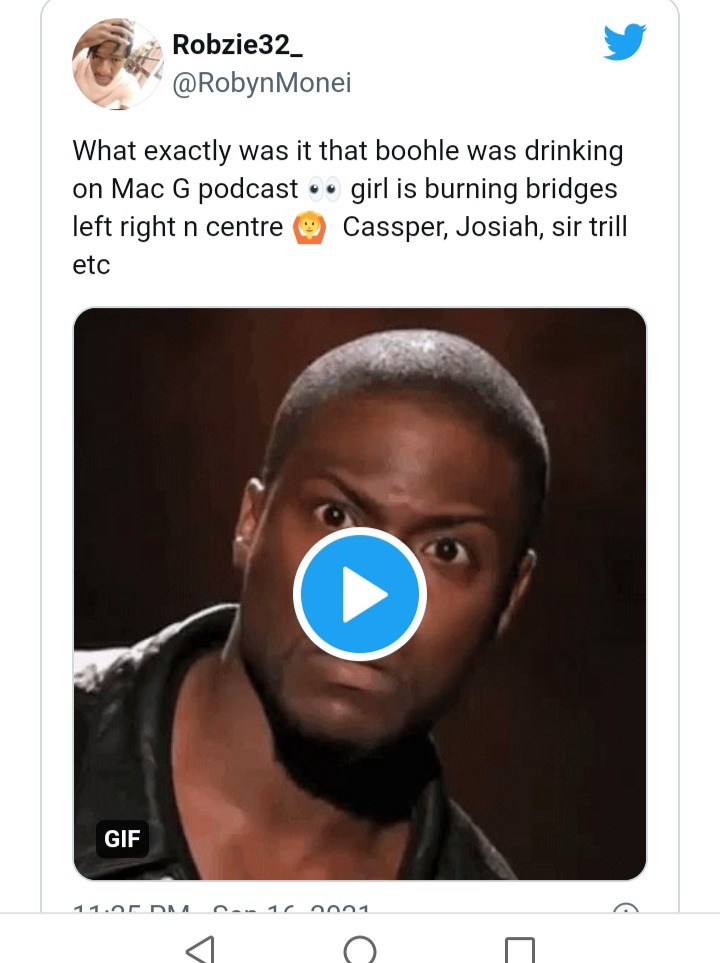Click the Twitter bird logo
This screenshot has width=720, height=963.
pyautogui.click(x=624, y=42)
